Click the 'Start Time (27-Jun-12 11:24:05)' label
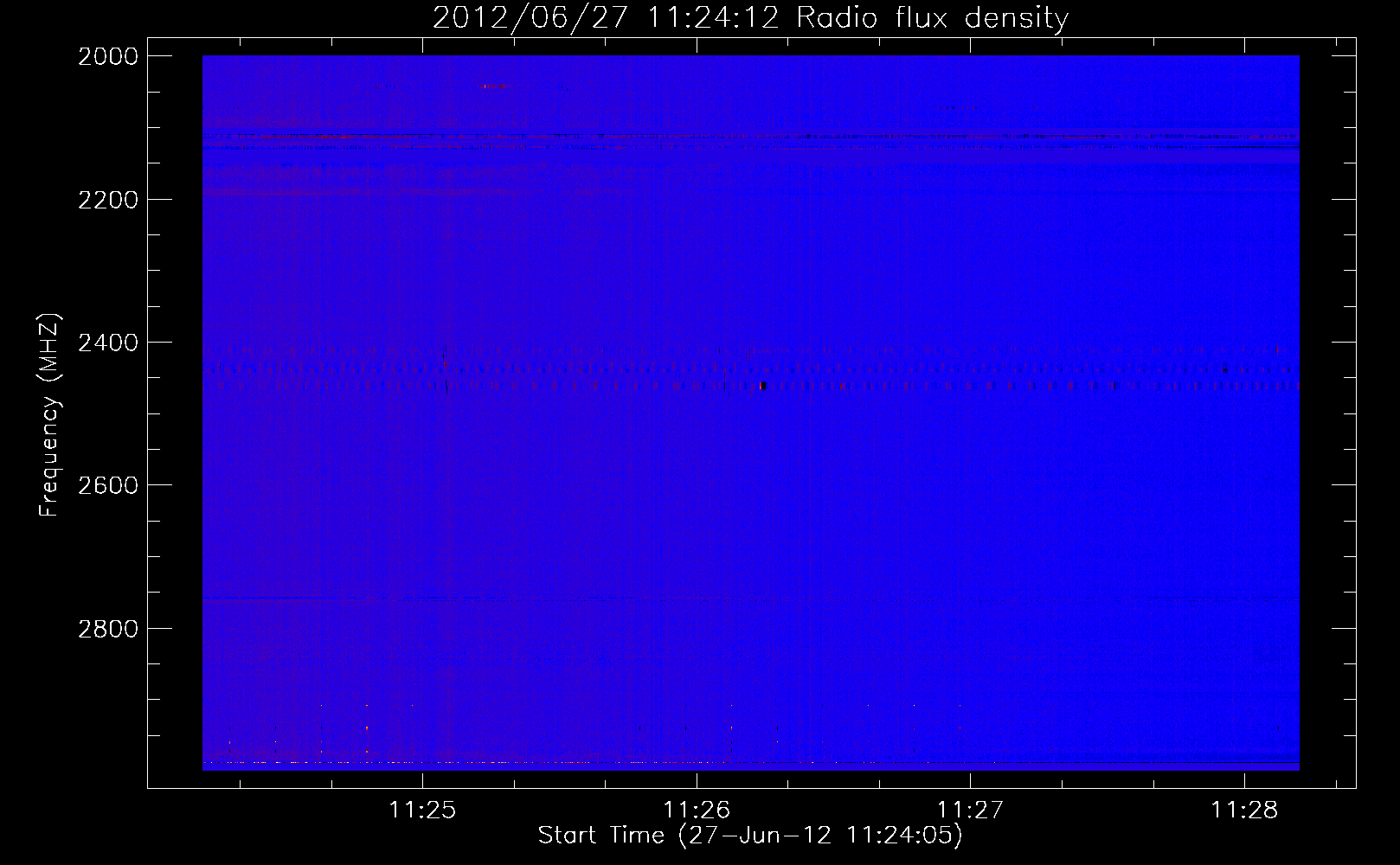Viewport: 1400px width, 865px height. pyautogui.click(x=750, y=836)
